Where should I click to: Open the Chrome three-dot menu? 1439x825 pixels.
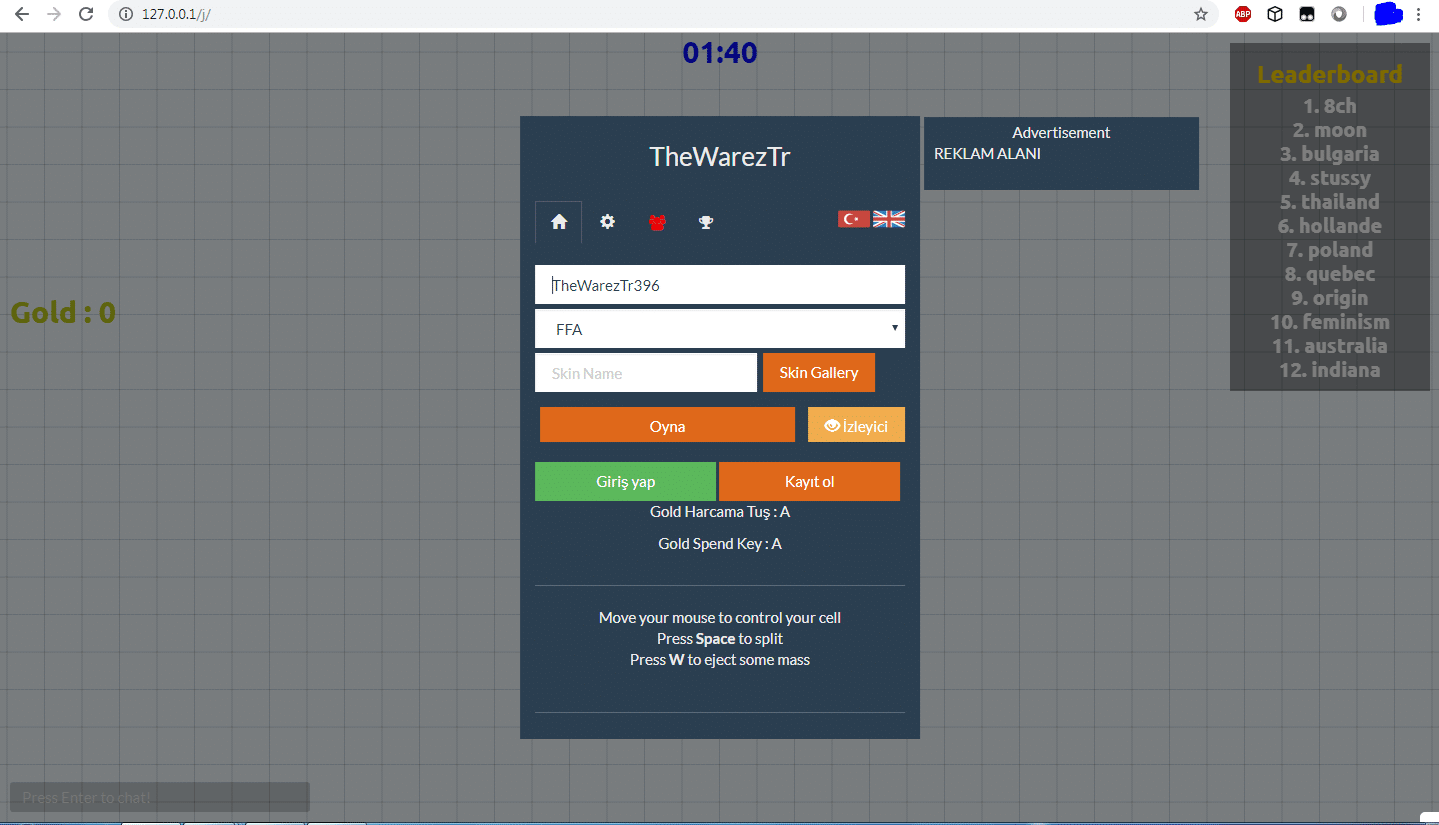1418,14
